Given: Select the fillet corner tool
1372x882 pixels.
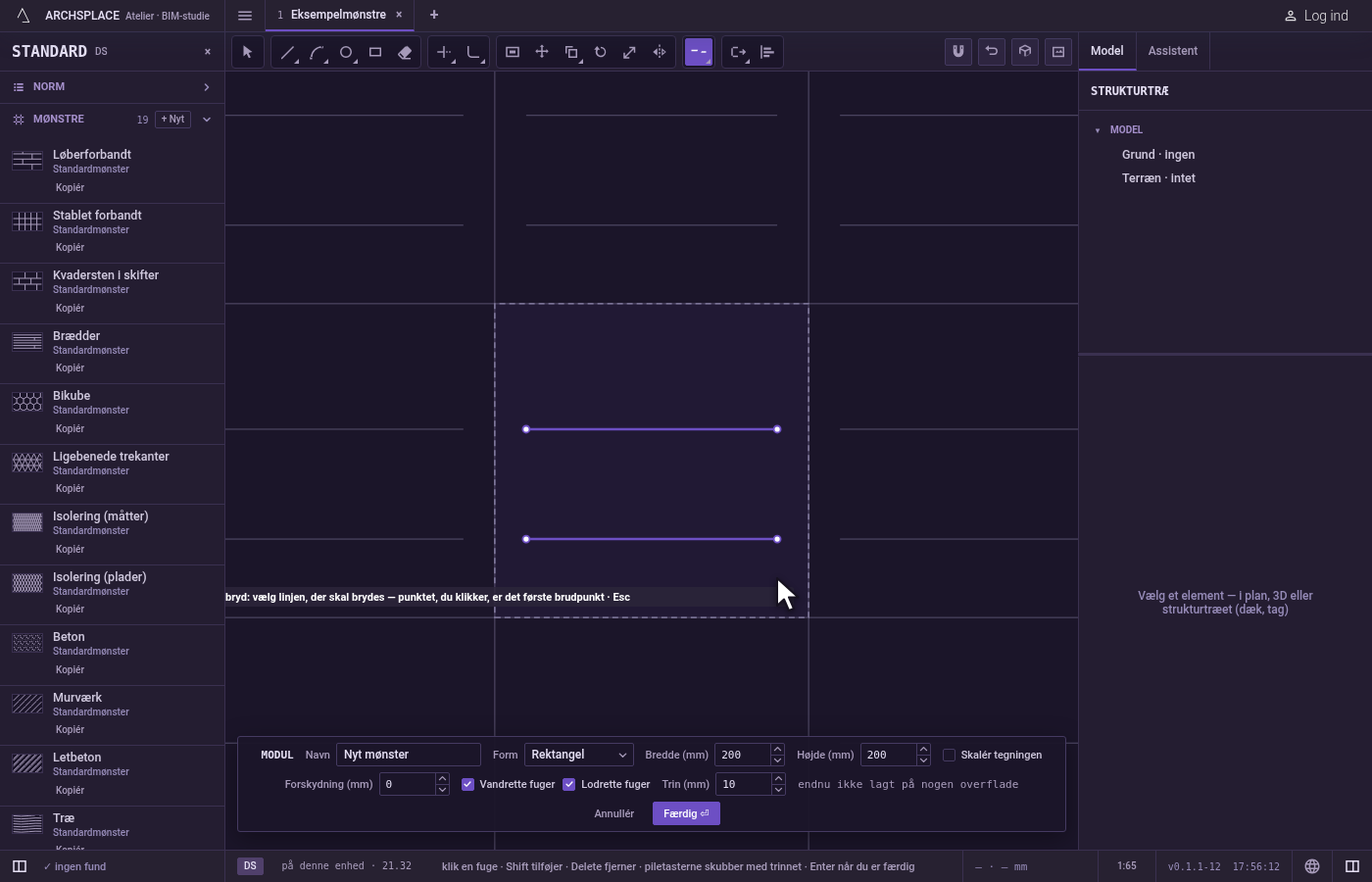Looking at the screenshot, I should tap(473, 52).
